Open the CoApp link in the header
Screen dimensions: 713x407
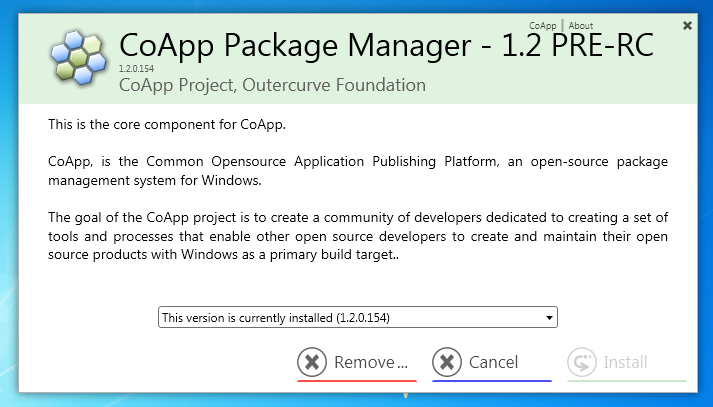[542, 25]
